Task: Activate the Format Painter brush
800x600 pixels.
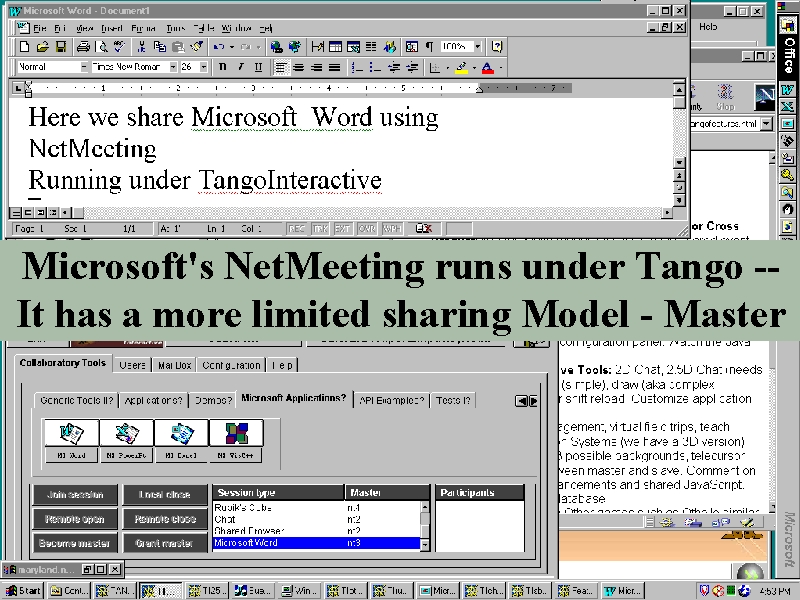Action: click(x=196, y=47)
